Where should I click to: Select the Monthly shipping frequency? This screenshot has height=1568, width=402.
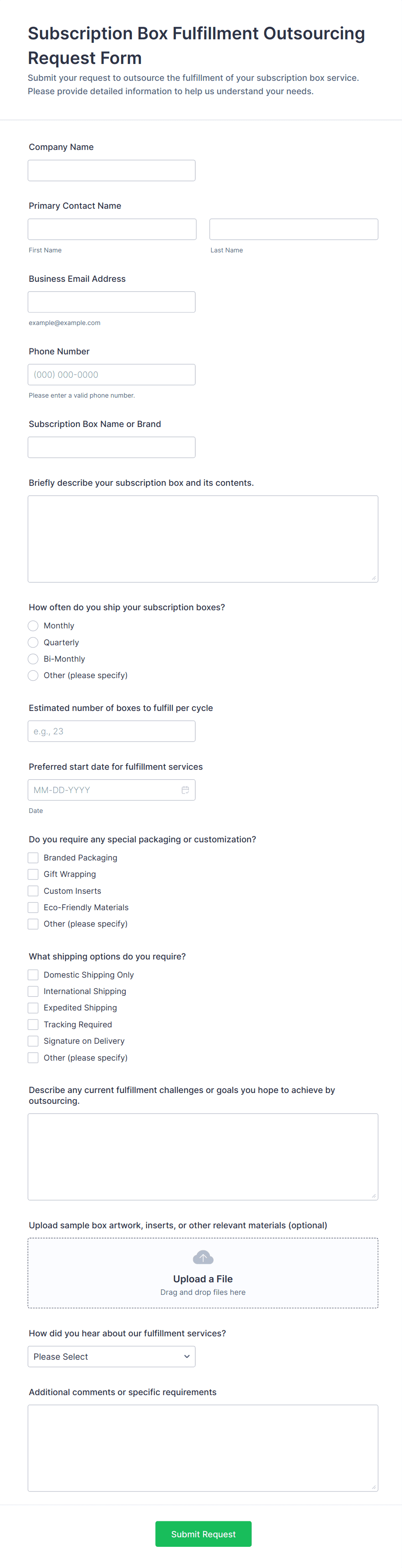(x=33, y=626)
